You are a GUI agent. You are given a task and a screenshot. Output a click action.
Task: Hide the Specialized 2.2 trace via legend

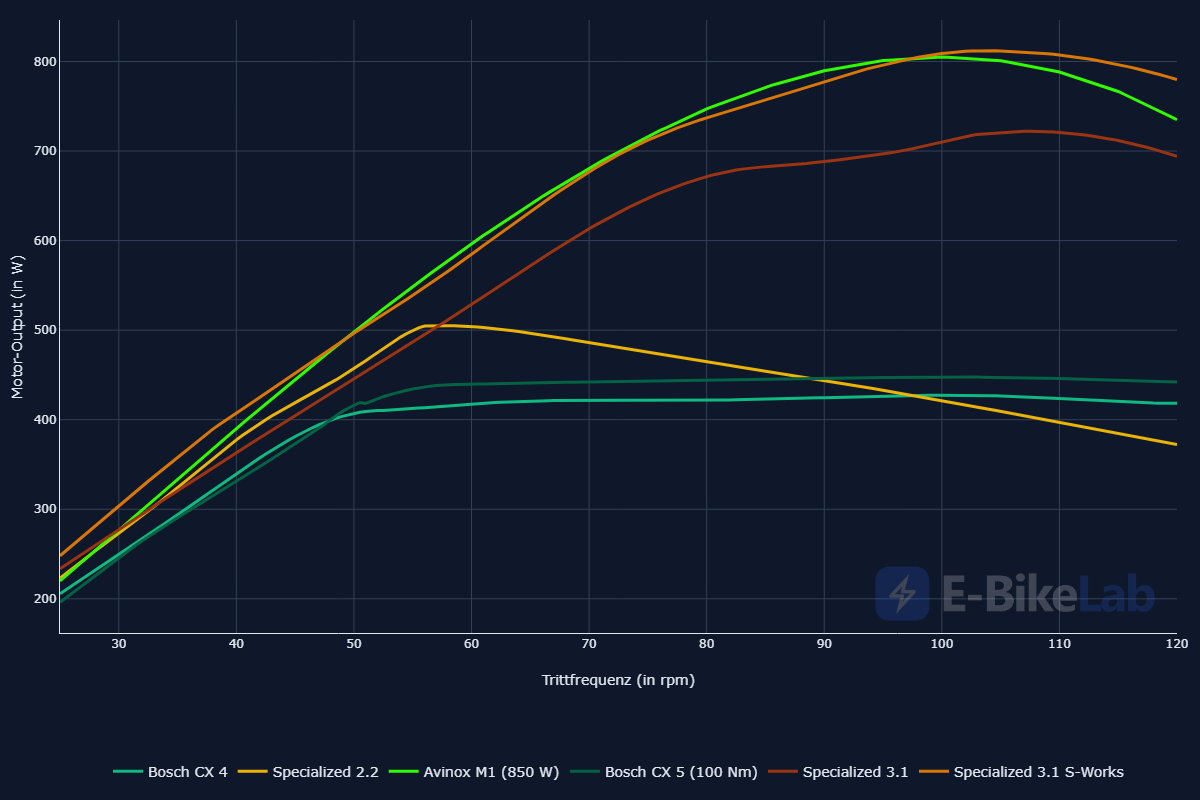coord(325,772)
